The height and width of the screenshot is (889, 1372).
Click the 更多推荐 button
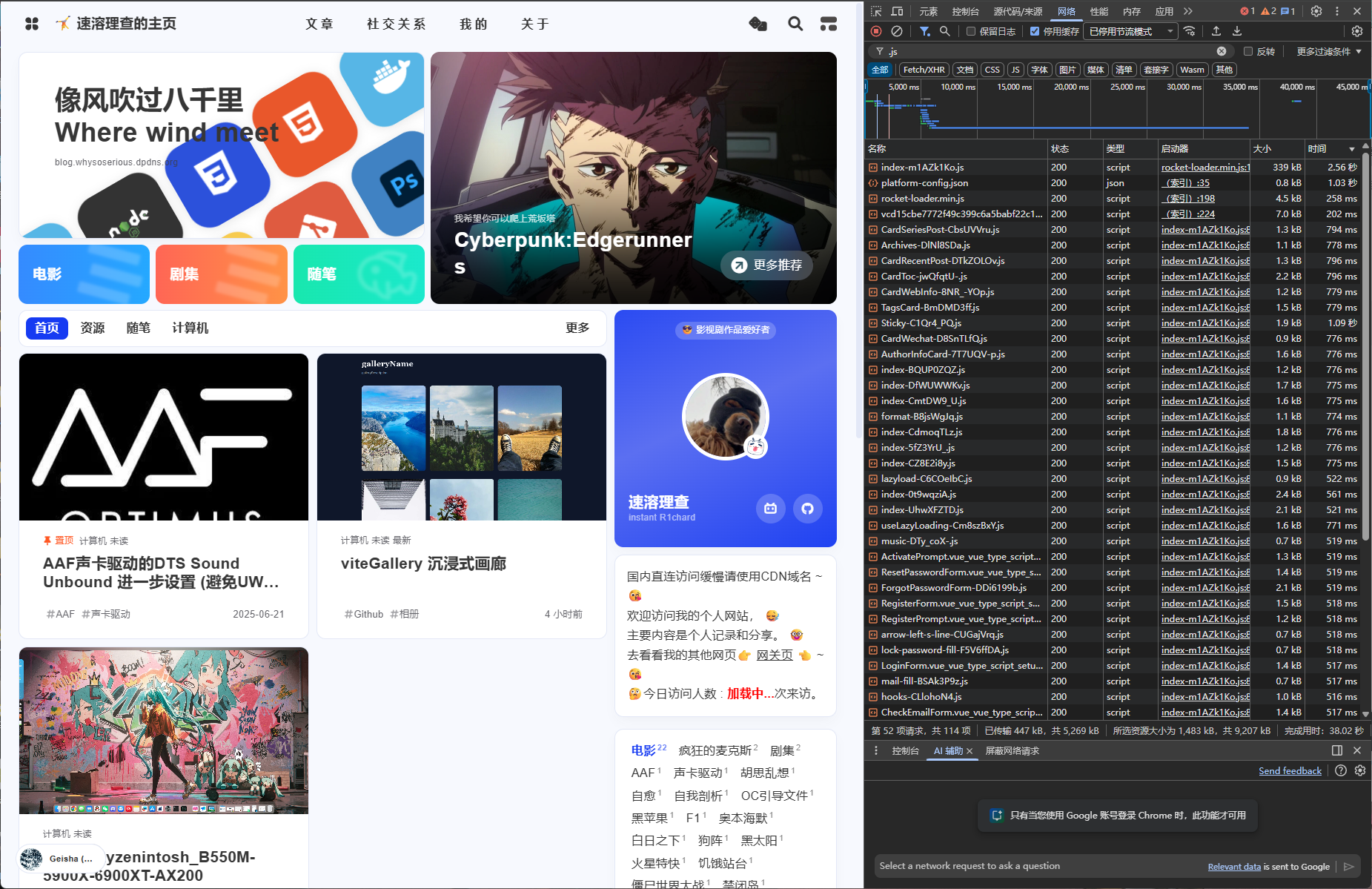point(766,265)
